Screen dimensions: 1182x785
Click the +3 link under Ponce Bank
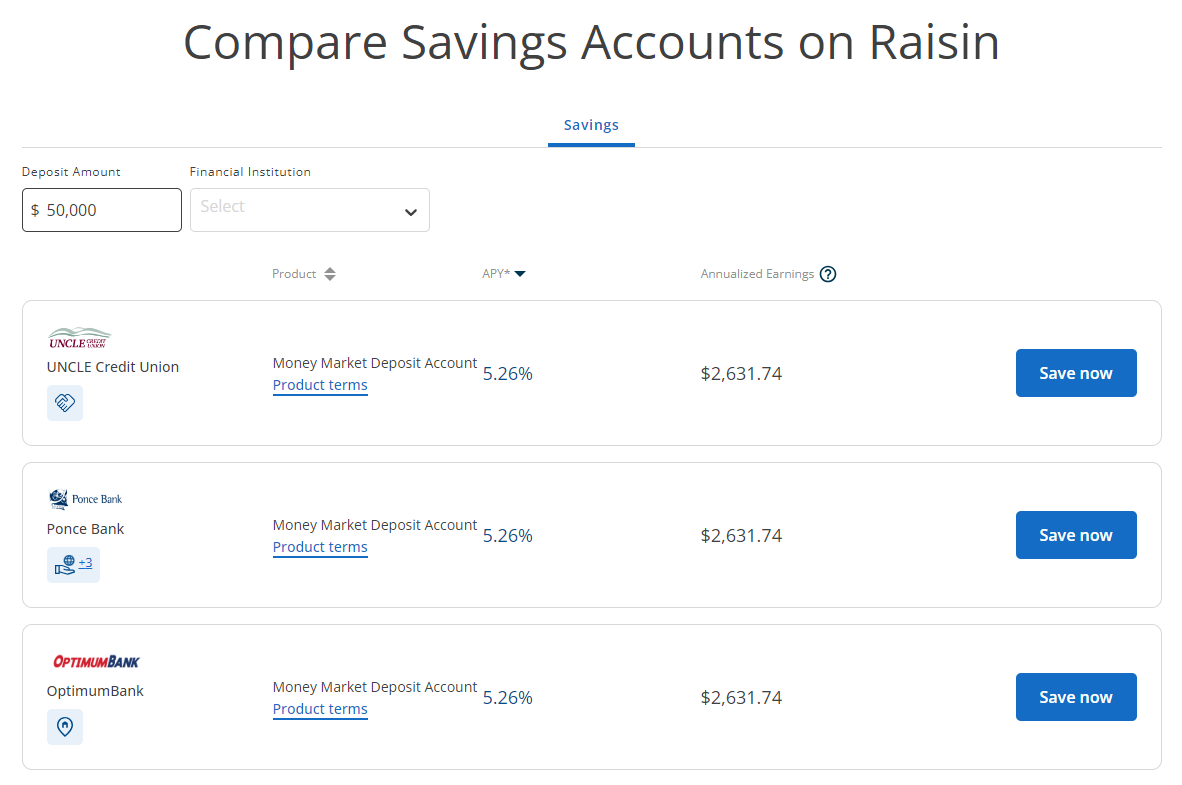click(86, 563)
